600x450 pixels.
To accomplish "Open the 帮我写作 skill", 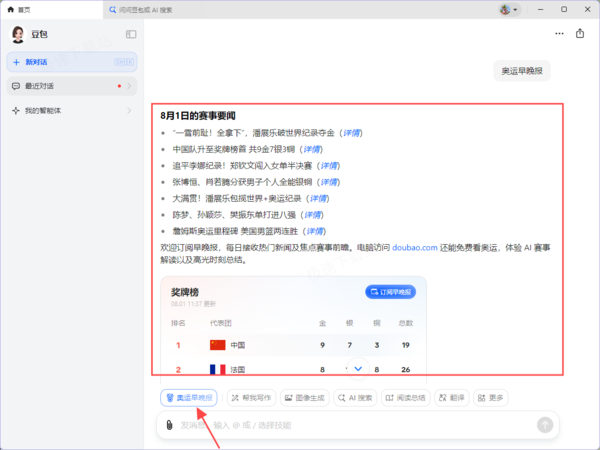I will (x=251, y=398).
